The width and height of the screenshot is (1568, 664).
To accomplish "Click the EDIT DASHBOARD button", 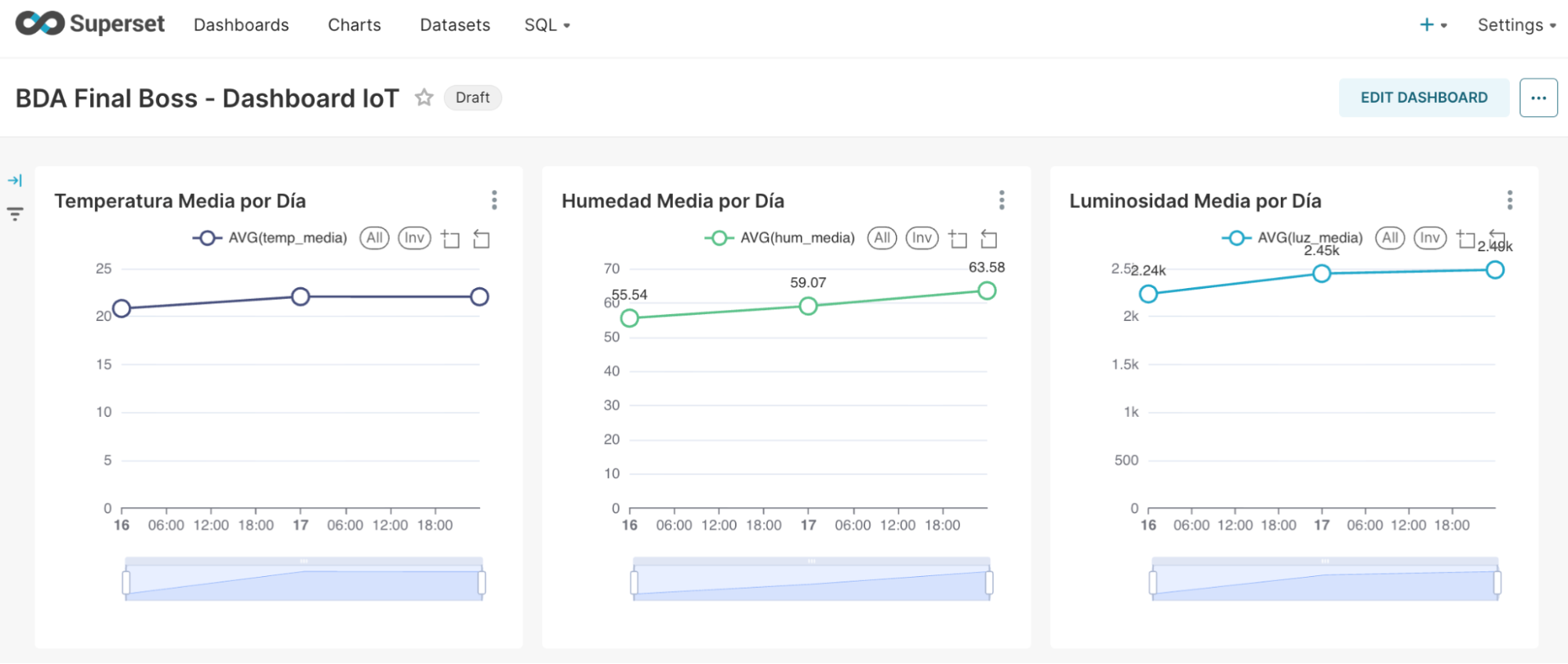I will (x=1424, y=97).
